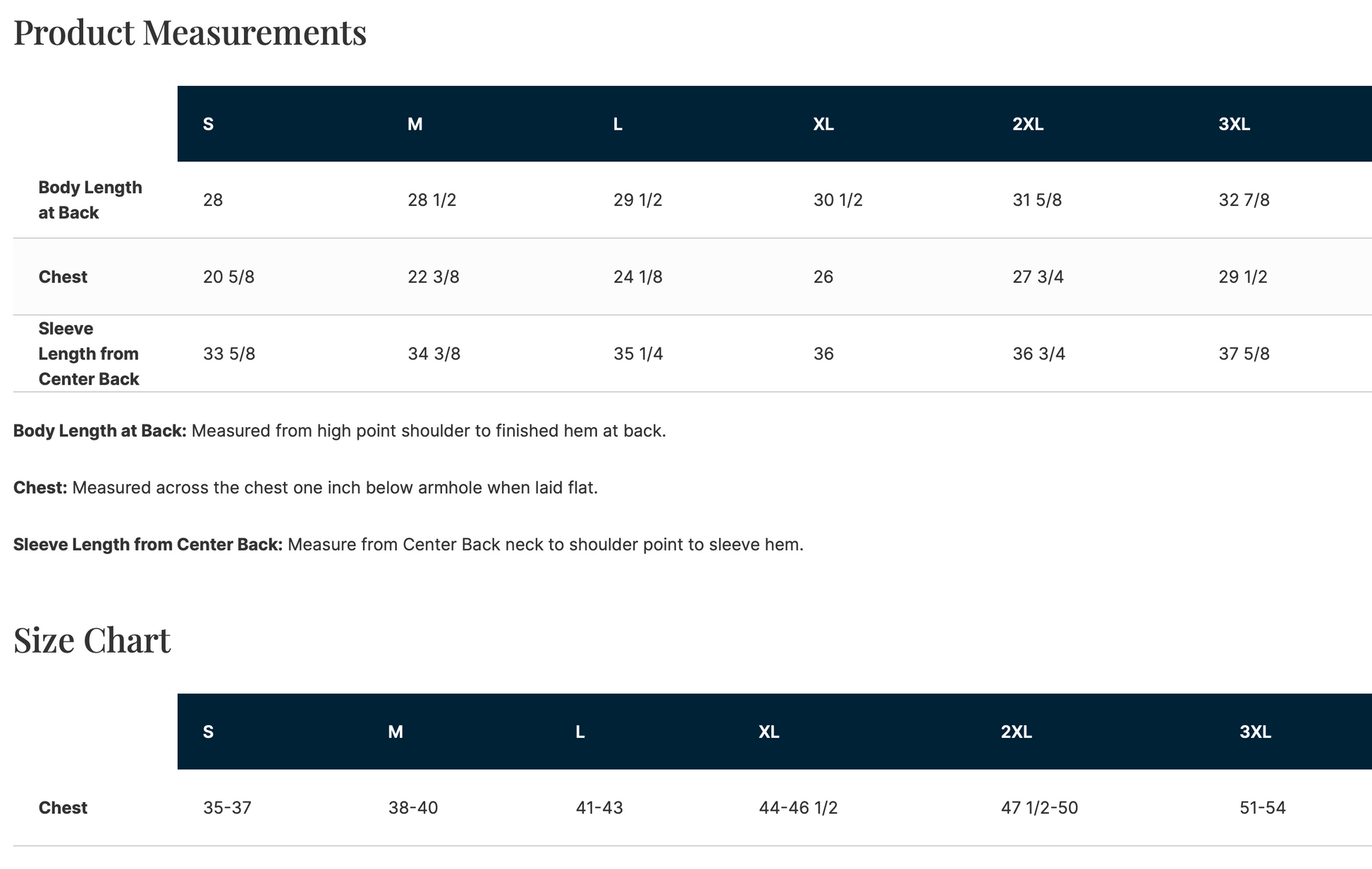The image size is (1372, 869).
Task: Click the 27 3/4 chest measurement value
Action: [x=1038, y=277]
